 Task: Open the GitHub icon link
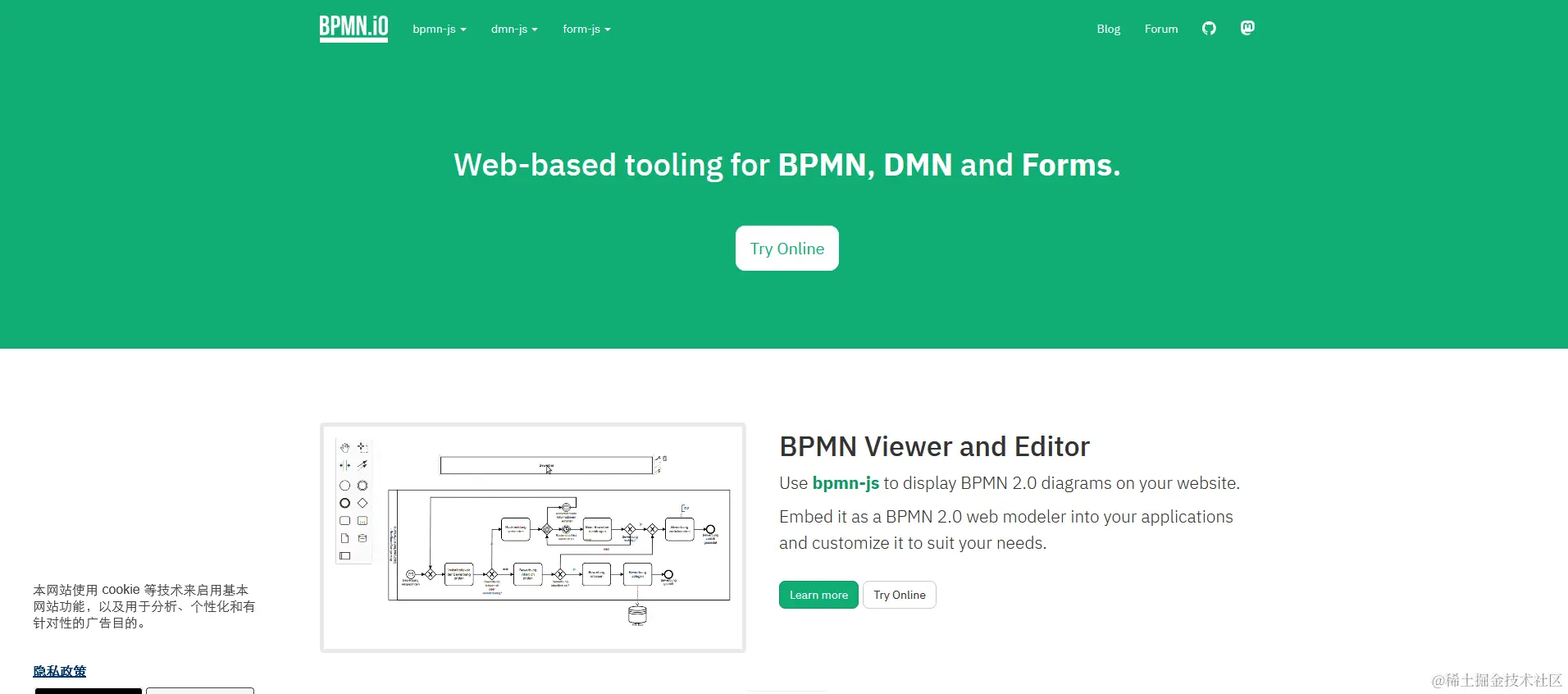pos(1209,29)
